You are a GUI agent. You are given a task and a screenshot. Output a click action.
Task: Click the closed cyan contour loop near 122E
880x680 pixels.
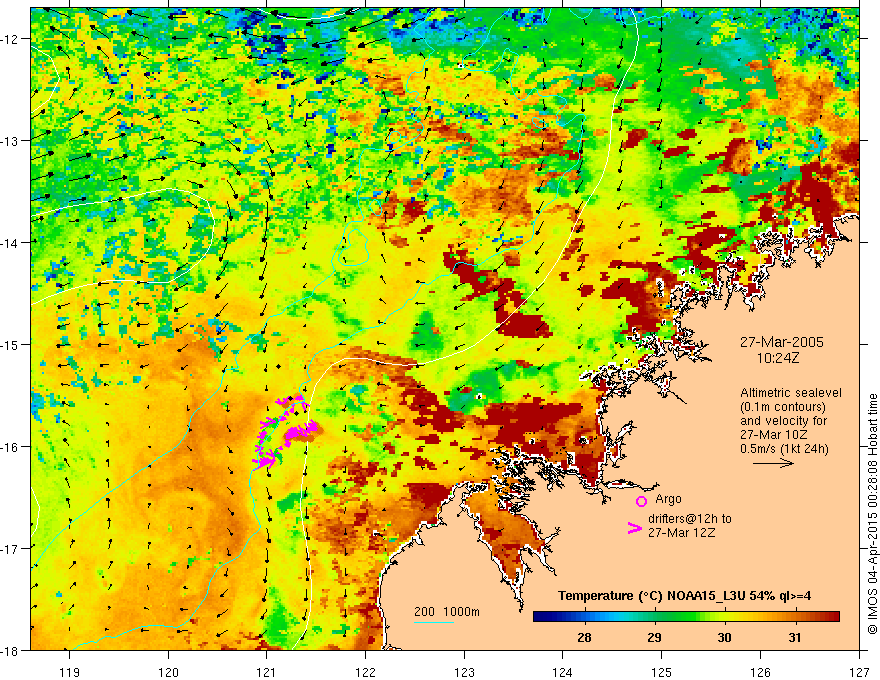pyautogui.click(x=352, y=247)
